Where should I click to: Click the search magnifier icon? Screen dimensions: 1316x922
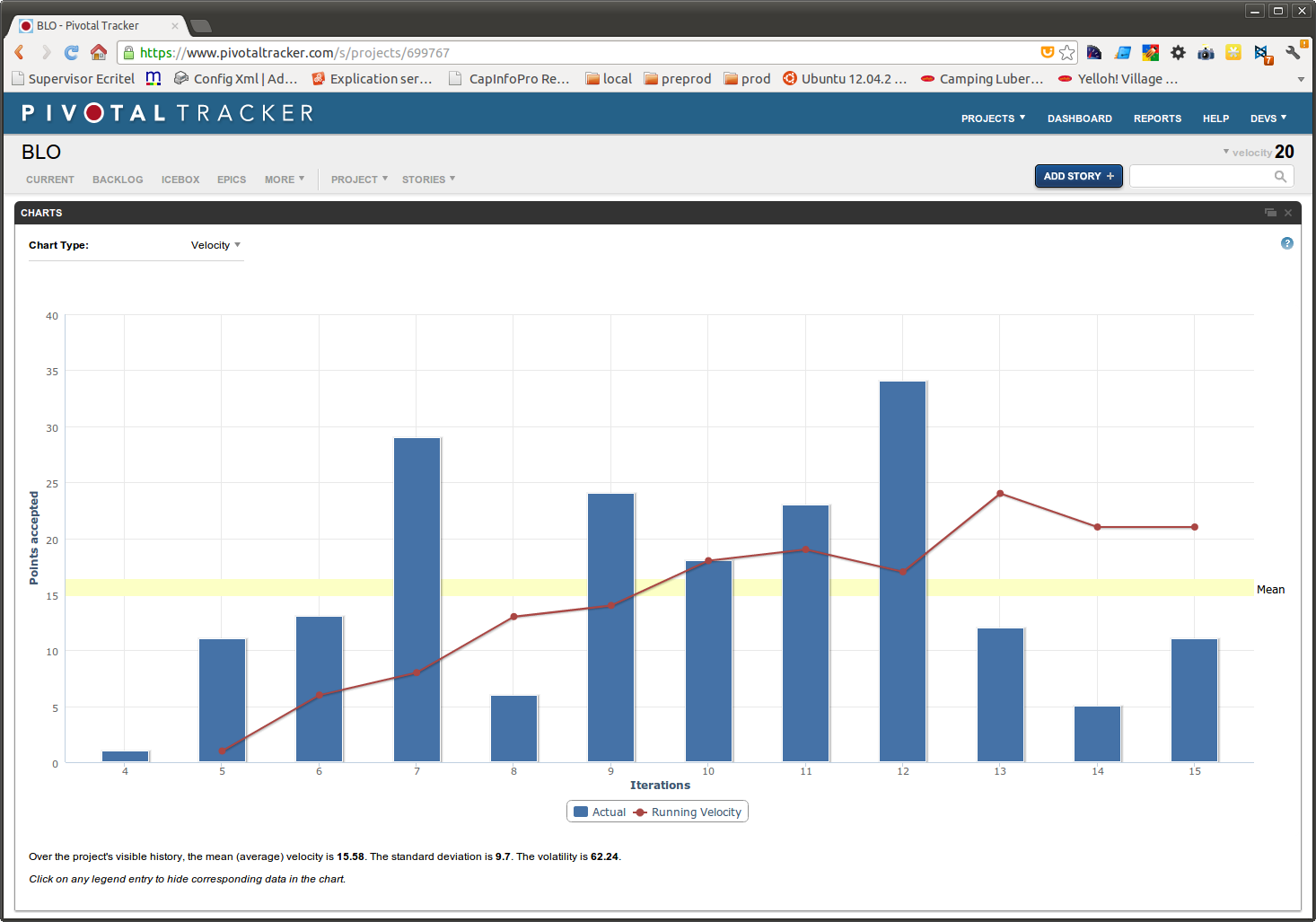point(1281,176)
